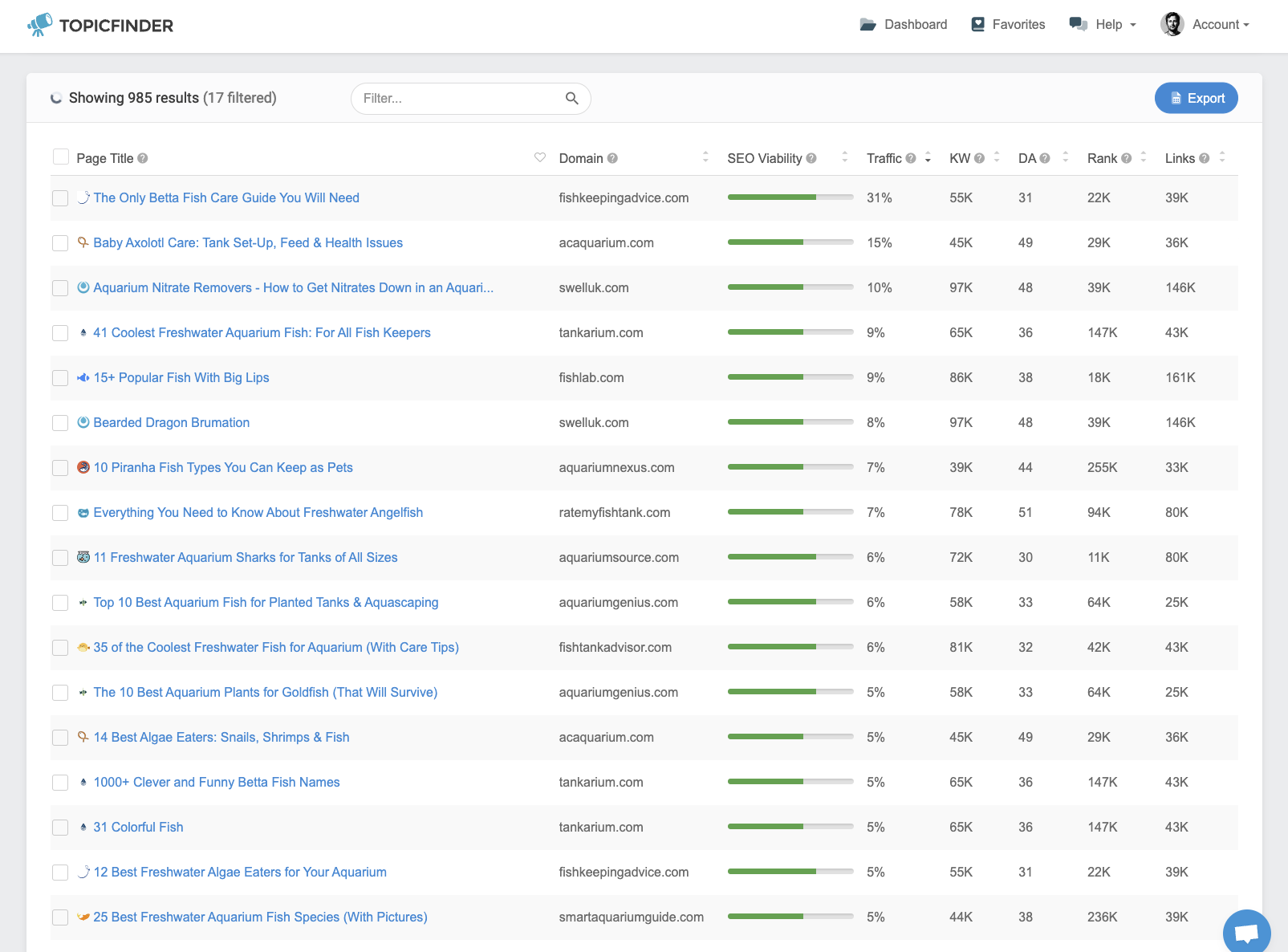Click the Help chat bubbles icon
1288x952 pixels.
tap(1079, 24)
